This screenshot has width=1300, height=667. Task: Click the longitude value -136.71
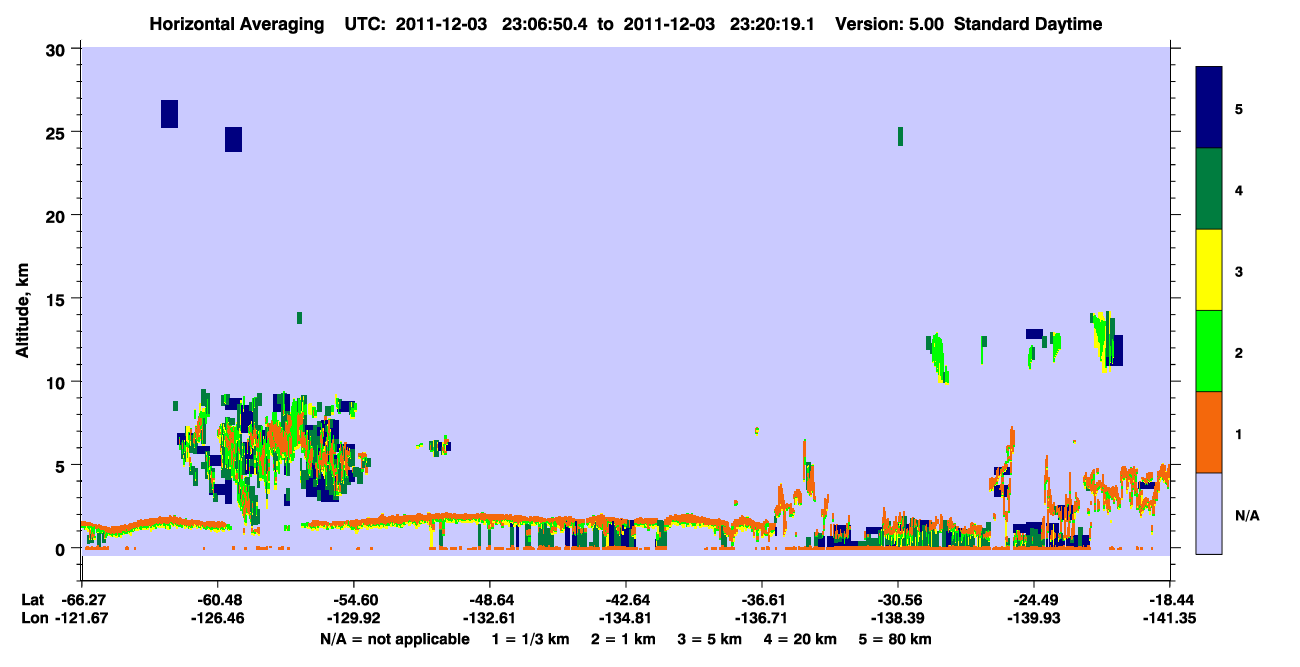point(763,618)
